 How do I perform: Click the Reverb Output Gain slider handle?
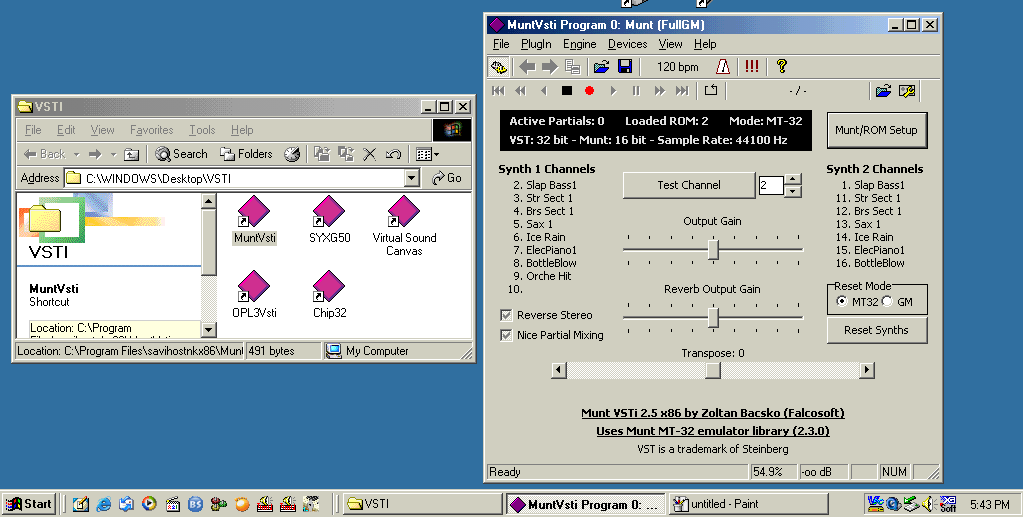(713, 317)
